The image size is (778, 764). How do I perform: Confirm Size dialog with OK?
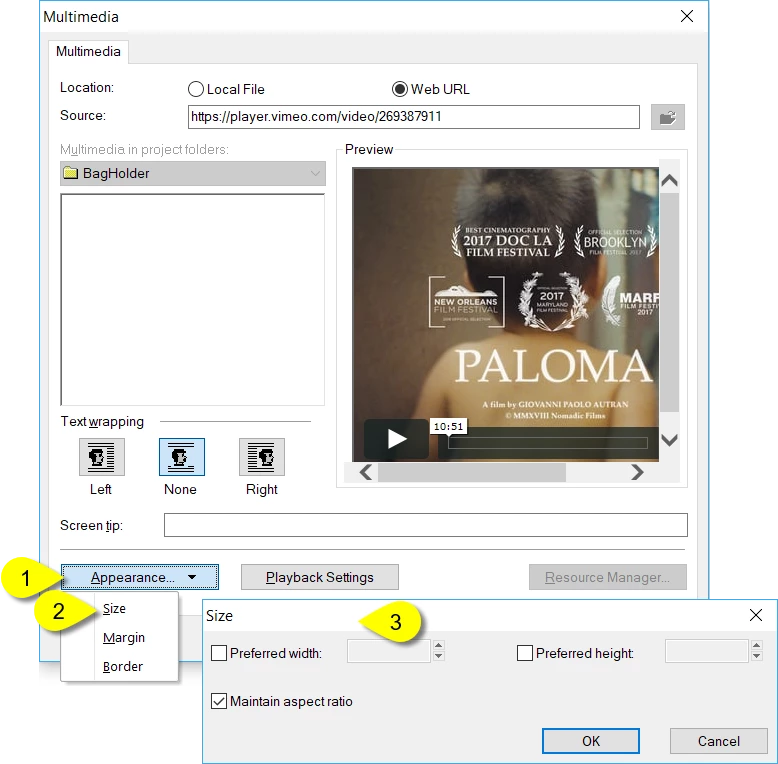[x=590, y=741]
